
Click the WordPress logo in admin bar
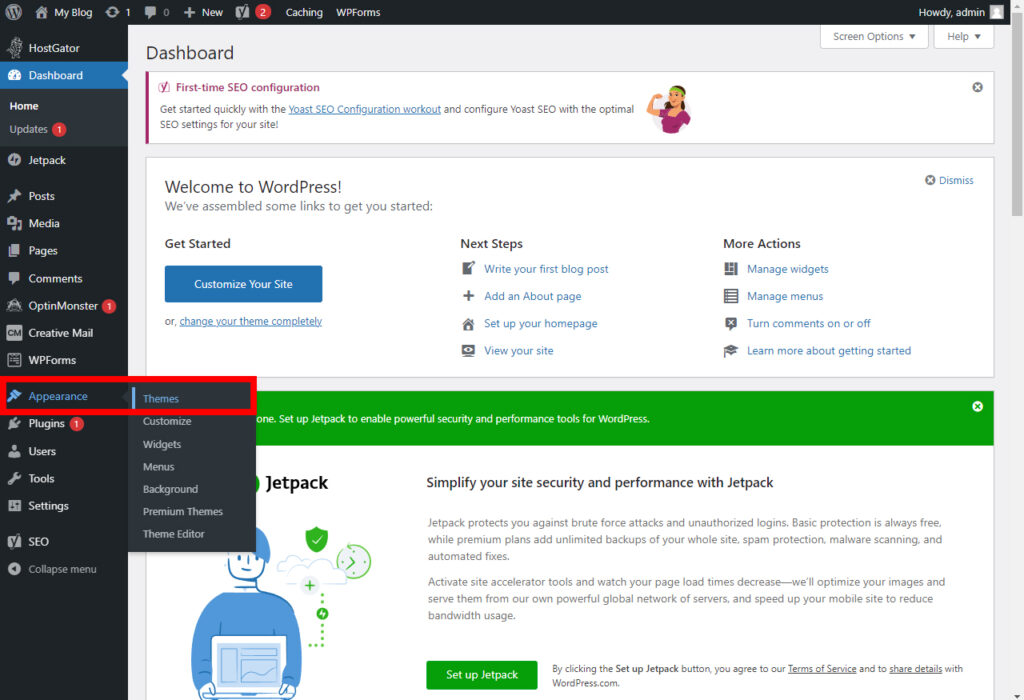[x=13, y=12]
